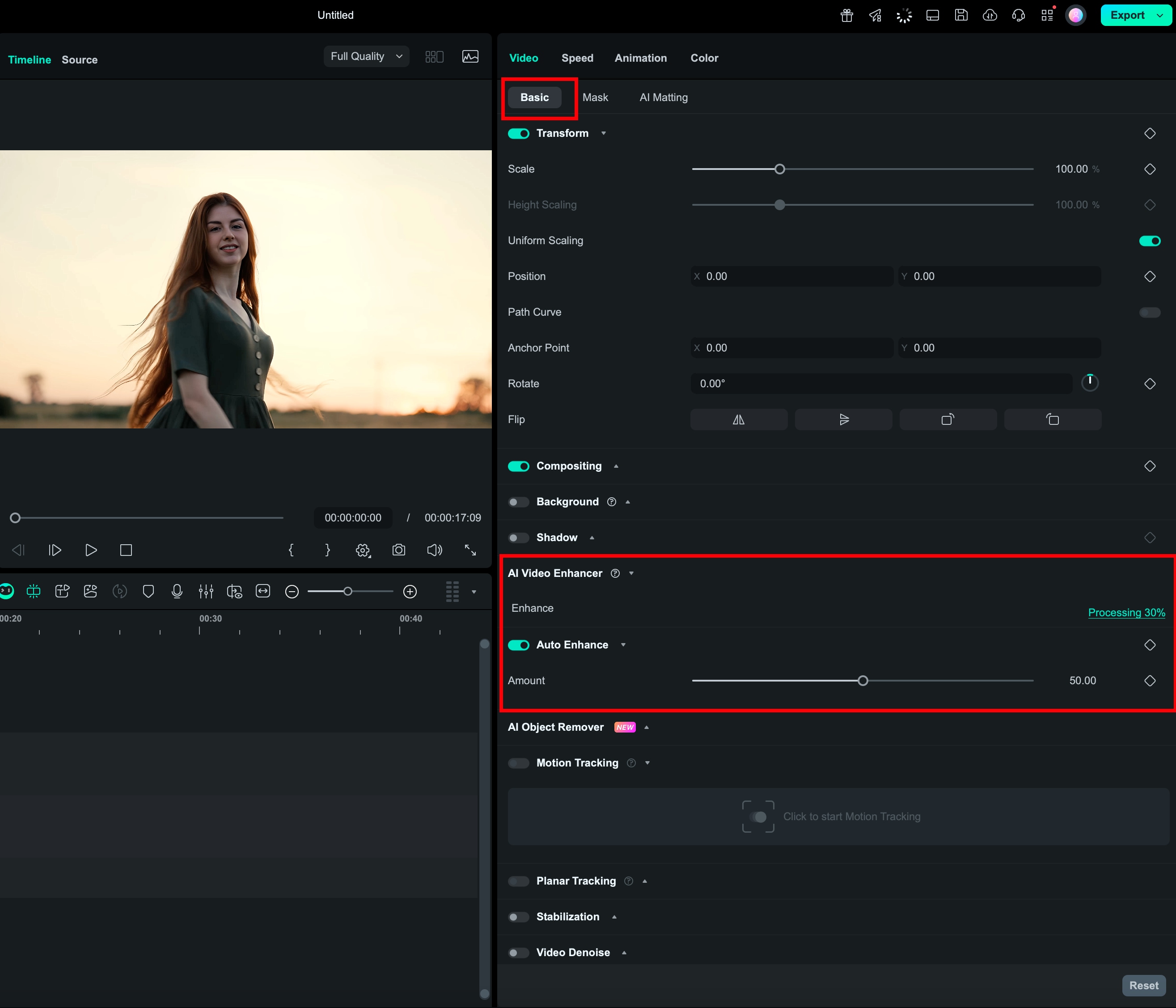
Task: Collapse the Compositing section
Action: click(616, 466)
